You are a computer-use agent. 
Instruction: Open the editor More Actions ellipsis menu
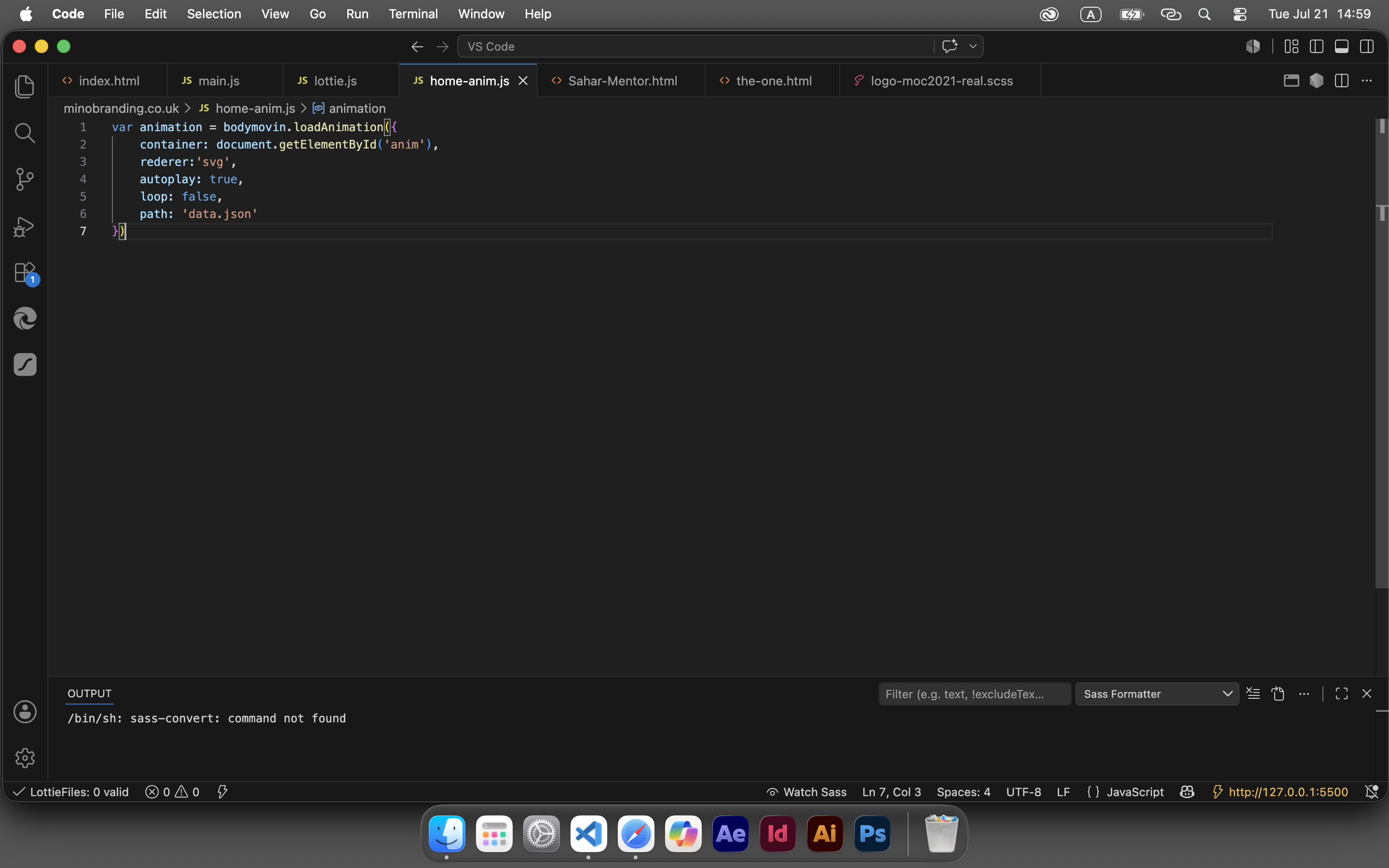(x=1367, y=81)
